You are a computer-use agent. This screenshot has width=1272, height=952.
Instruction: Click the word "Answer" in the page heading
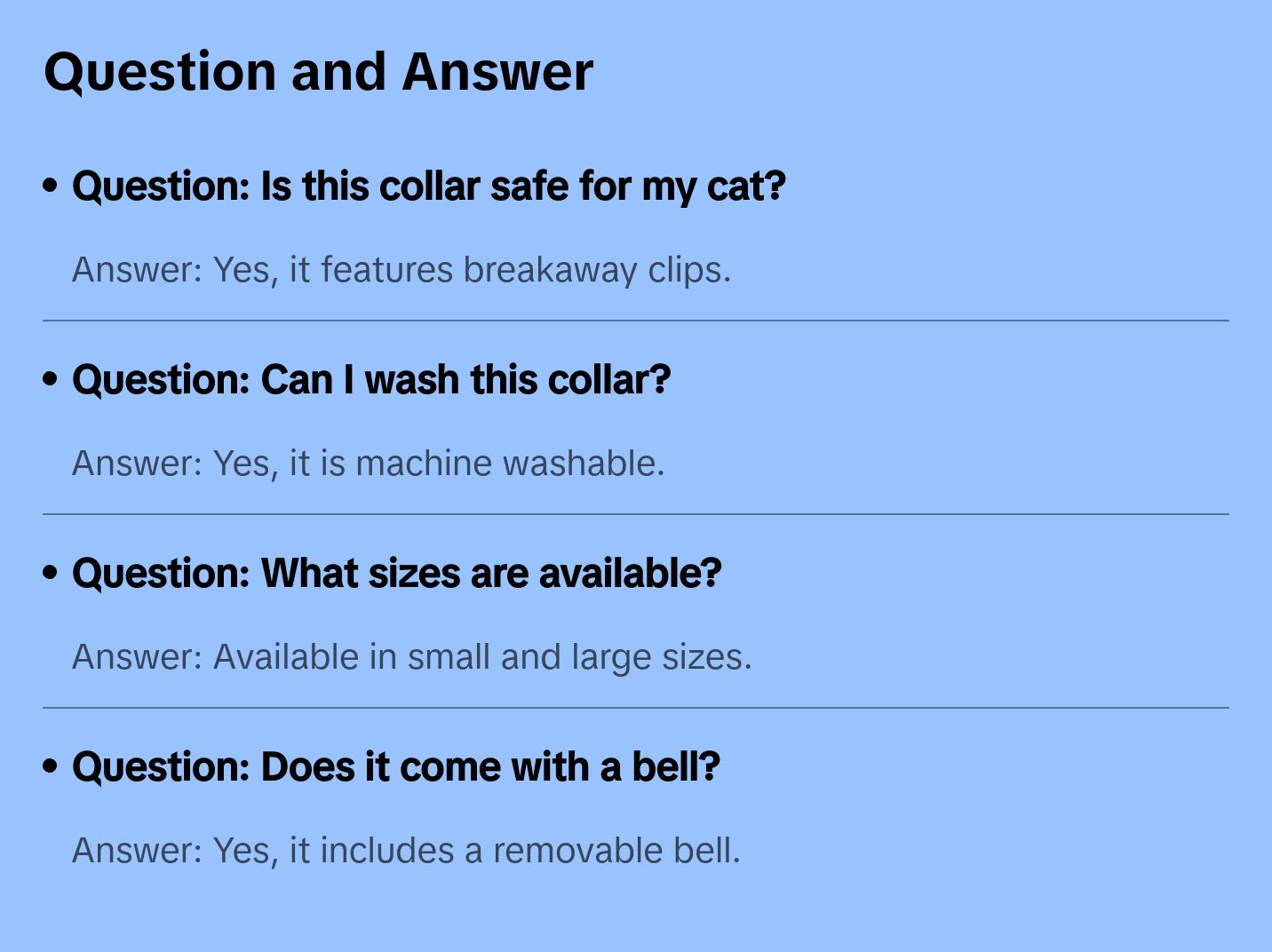(497, 72)
